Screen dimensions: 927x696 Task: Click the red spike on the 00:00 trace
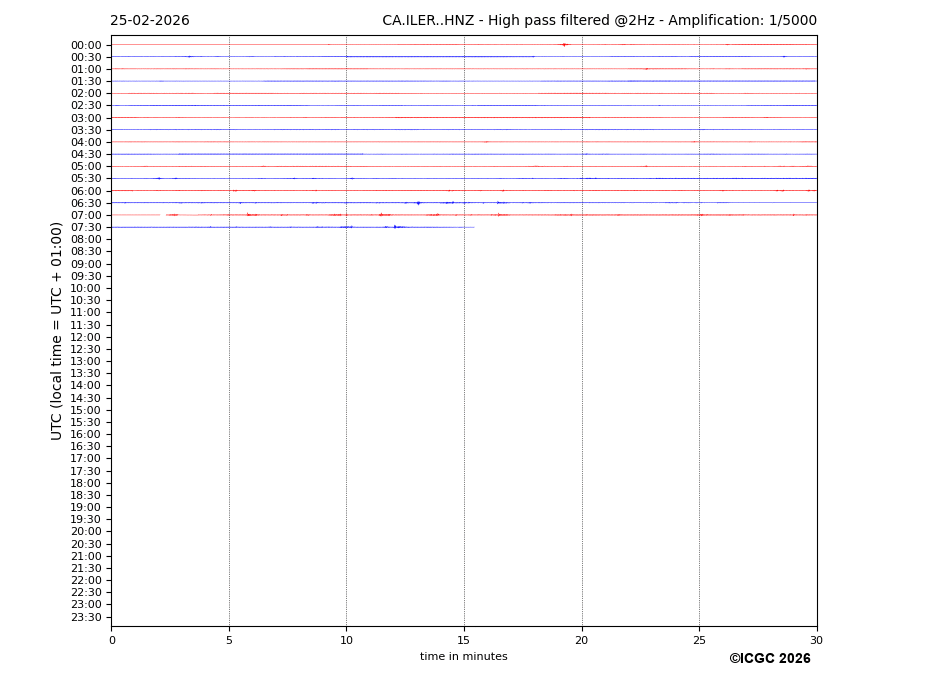(x=564, y=44)
